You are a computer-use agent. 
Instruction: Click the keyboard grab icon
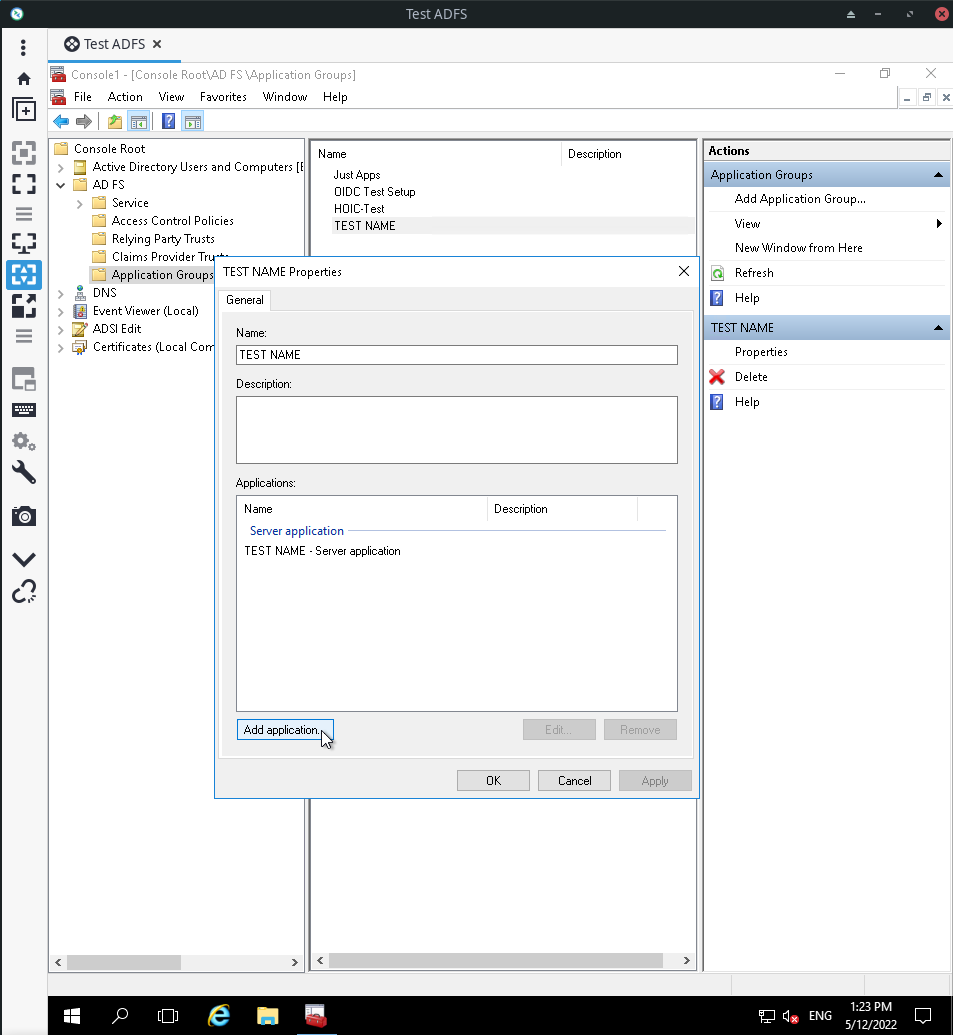[x=24, y=411]
